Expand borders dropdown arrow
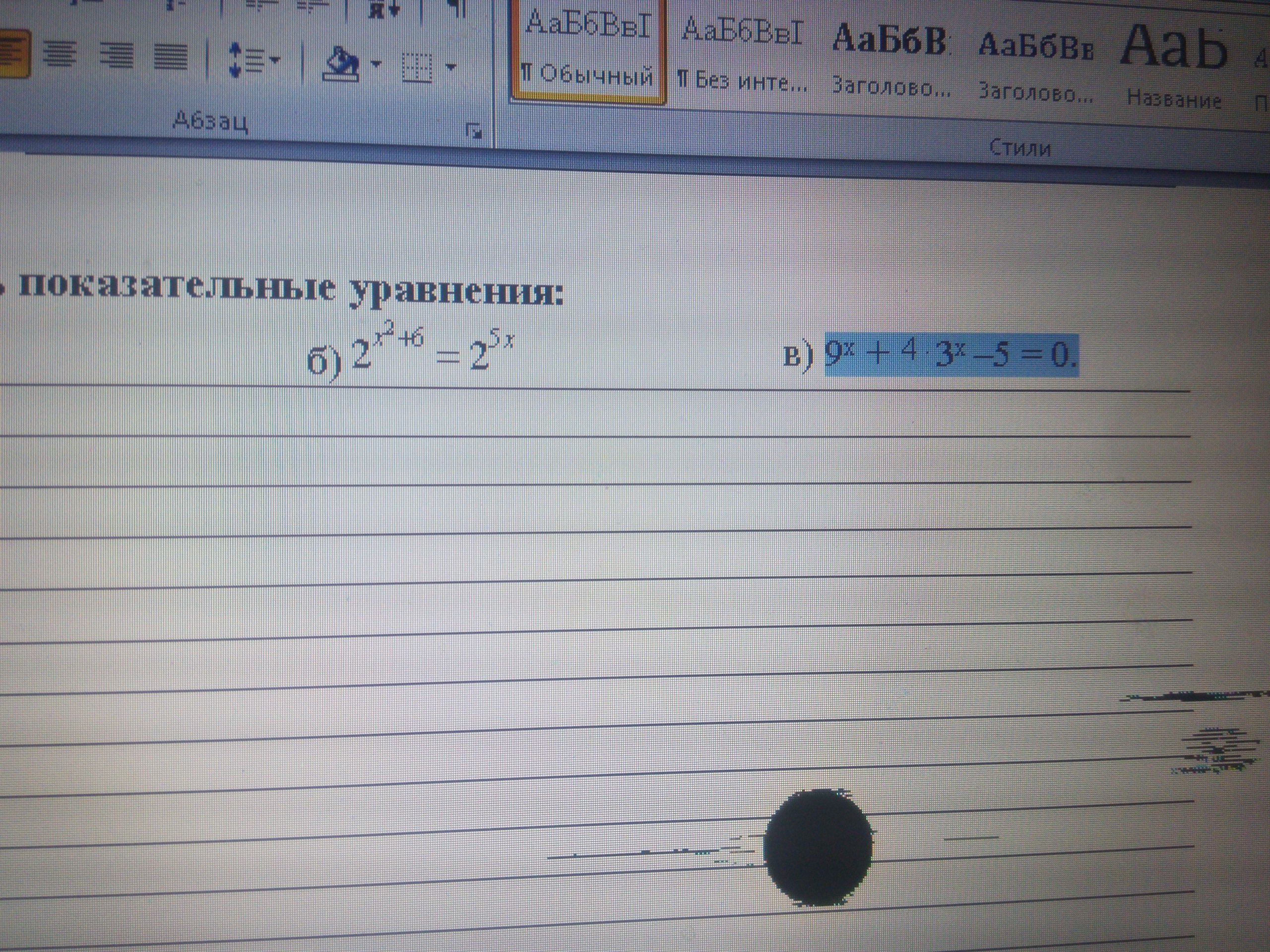The width and height of the screenshot is (1270, 952). (451, 68)
